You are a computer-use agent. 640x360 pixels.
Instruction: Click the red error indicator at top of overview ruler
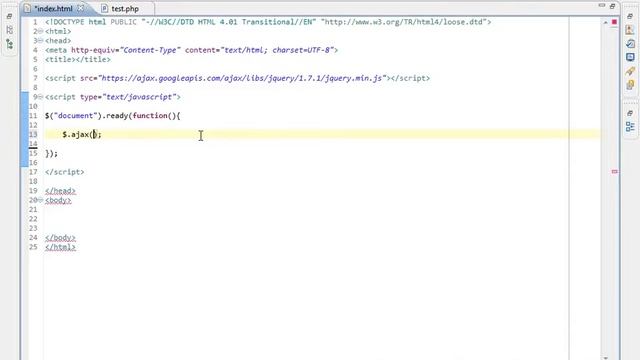coord(614,22)
